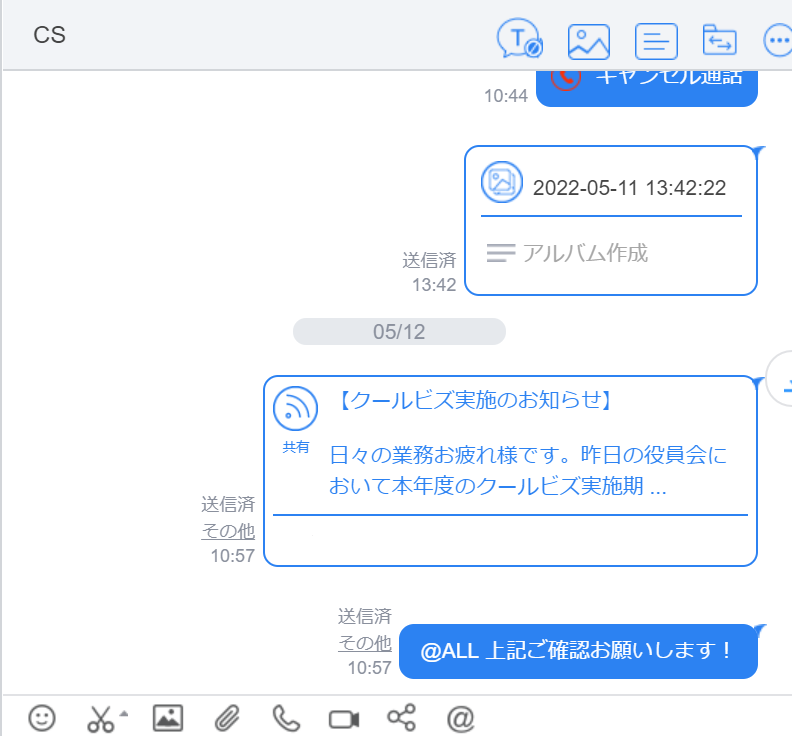Screen dimensions: 792x736
Task: Click the picture icon in the bottom toolbar
Action: click(x=167, y=717)
